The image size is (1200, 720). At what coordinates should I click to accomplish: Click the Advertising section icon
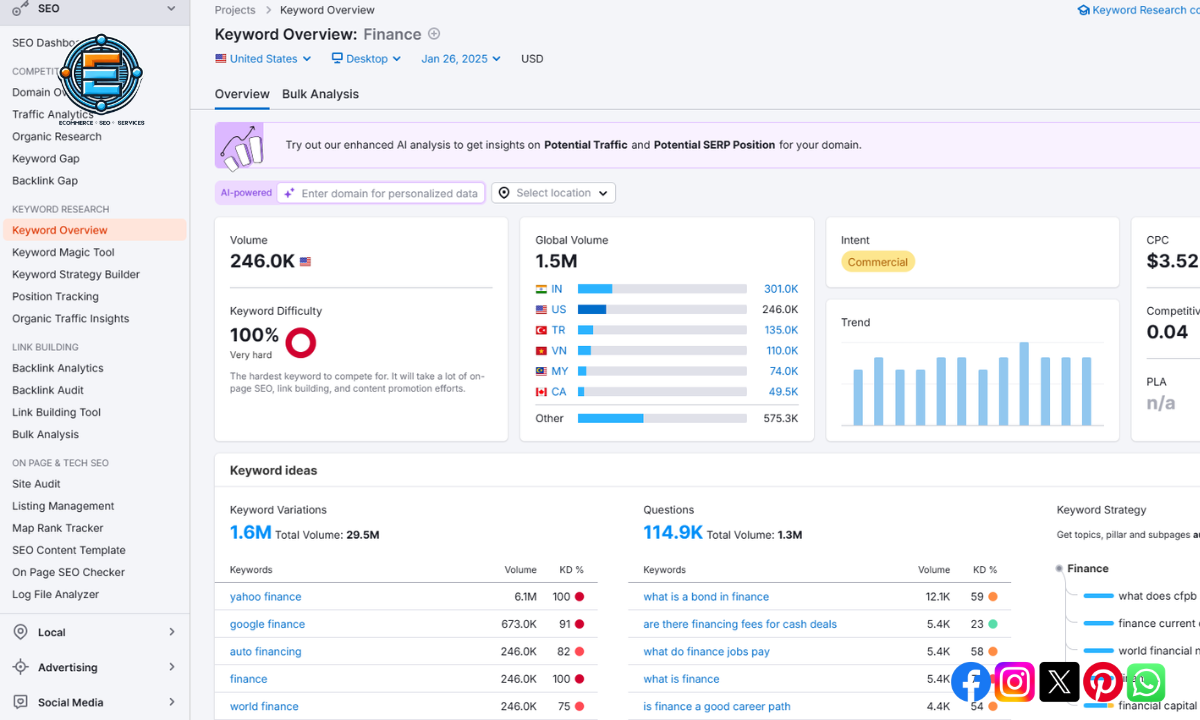point(22,666)
